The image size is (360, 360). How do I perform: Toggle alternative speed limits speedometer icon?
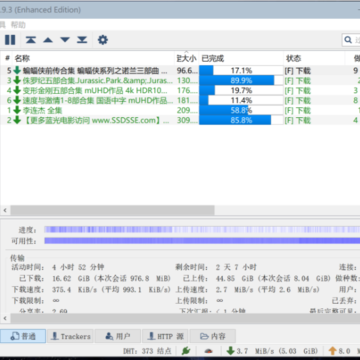(209, 351)
